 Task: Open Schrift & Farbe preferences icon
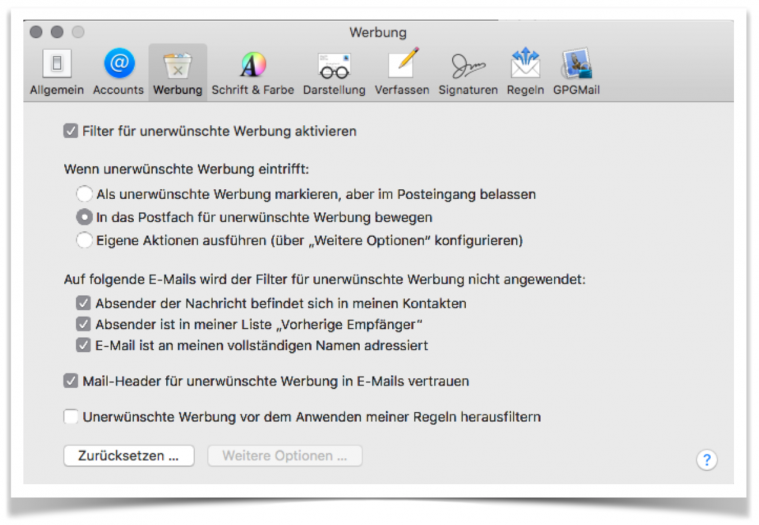coord(253,64)
